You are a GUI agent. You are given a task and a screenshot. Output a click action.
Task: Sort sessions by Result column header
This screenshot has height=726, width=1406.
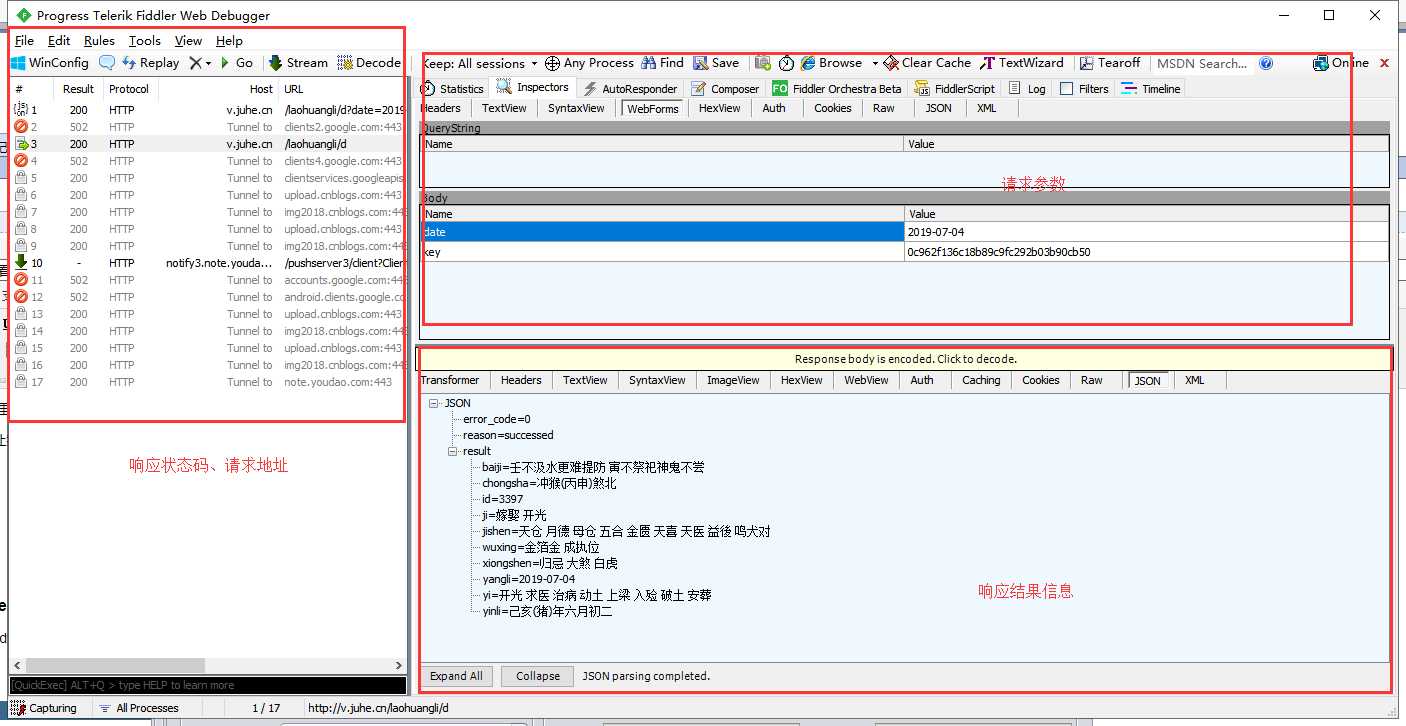[78, 89]
